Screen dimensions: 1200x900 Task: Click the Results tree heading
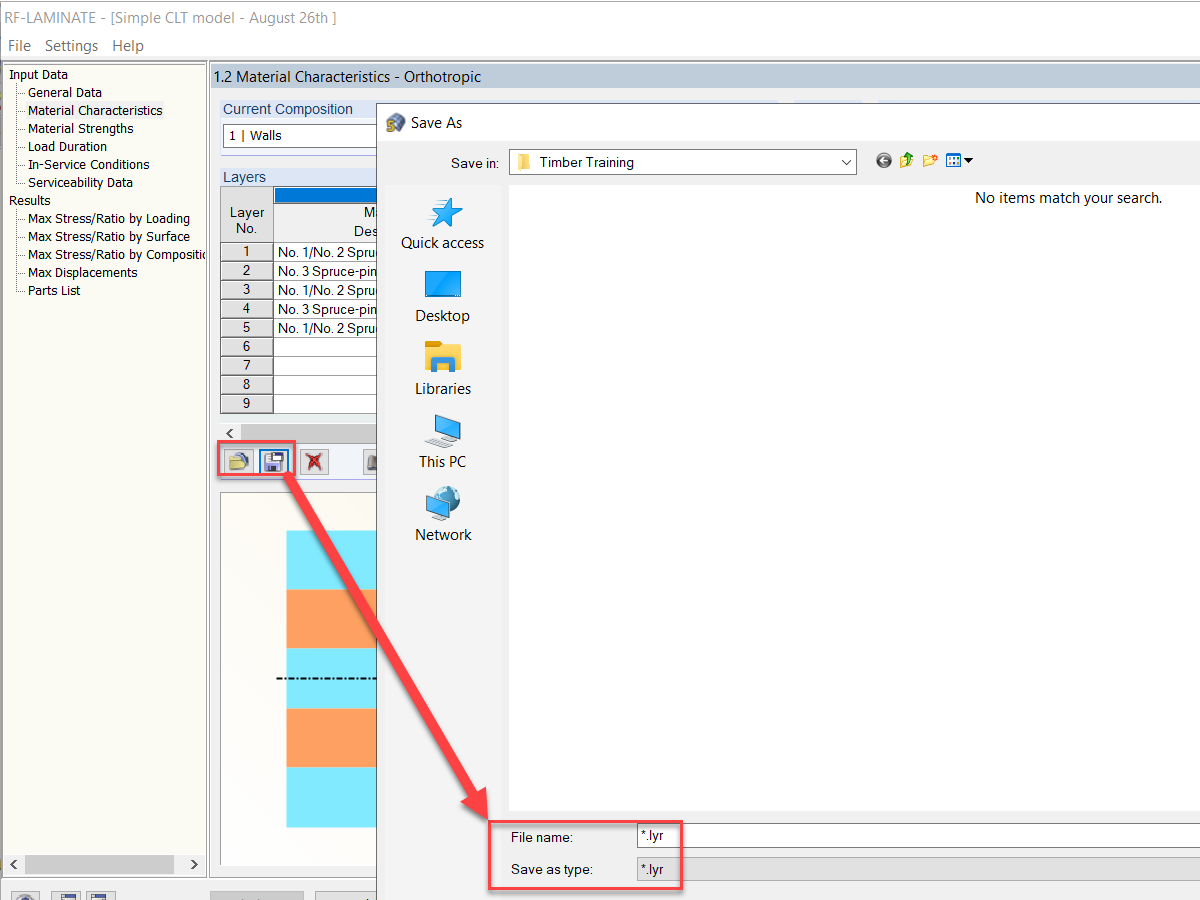tap(29, 201)
